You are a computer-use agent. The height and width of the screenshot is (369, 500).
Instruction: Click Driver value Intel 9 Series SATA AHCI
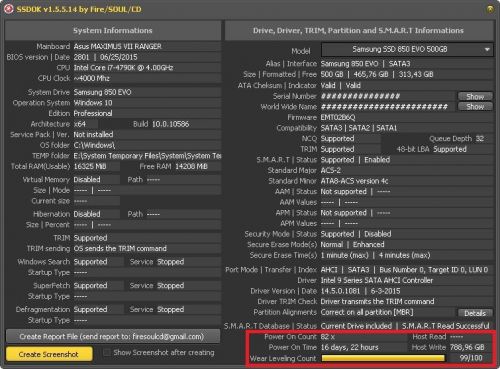point(377,280)
